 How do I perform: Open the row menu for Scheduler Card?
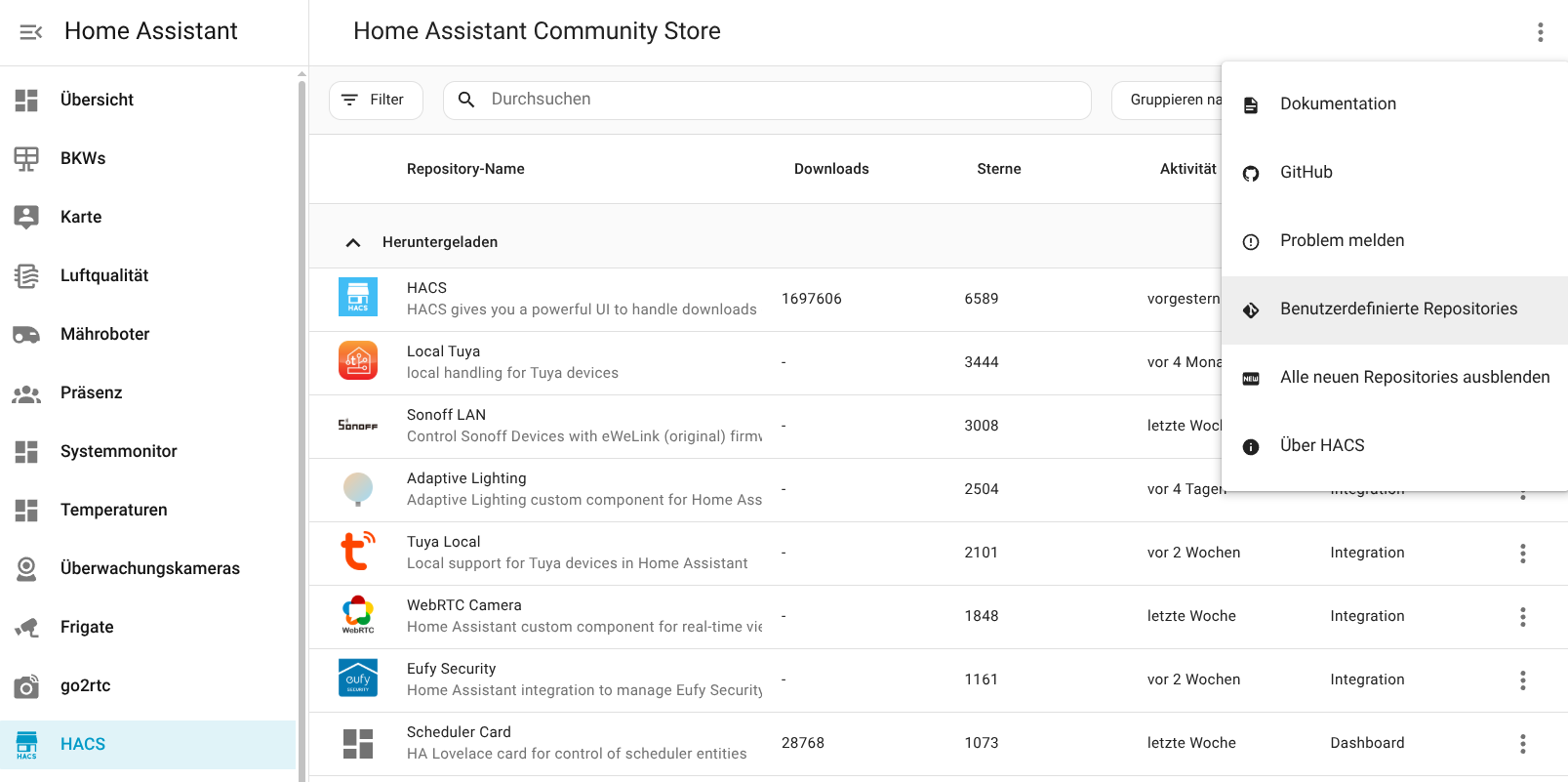click(x=1522, y=744)
